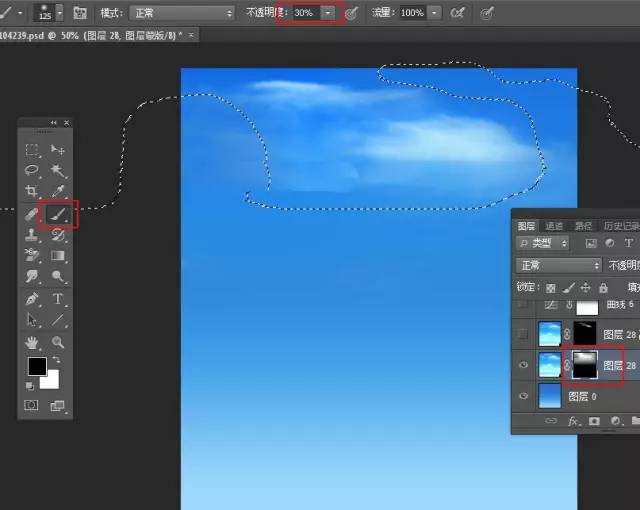Select the Hand tool
Viewport: 640px width, 510px height.
pyautogui.click(x=32, y=342)
